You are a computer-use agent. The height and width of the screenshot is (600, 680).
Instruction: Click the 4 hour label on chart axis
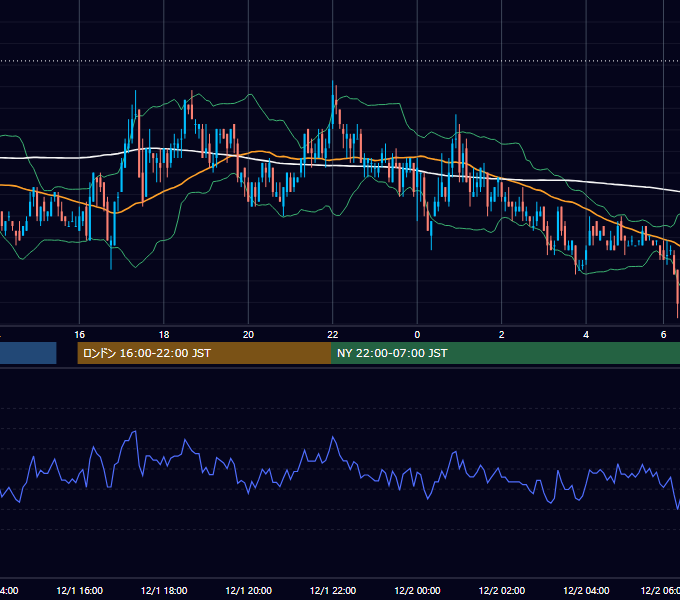[586, 335]
